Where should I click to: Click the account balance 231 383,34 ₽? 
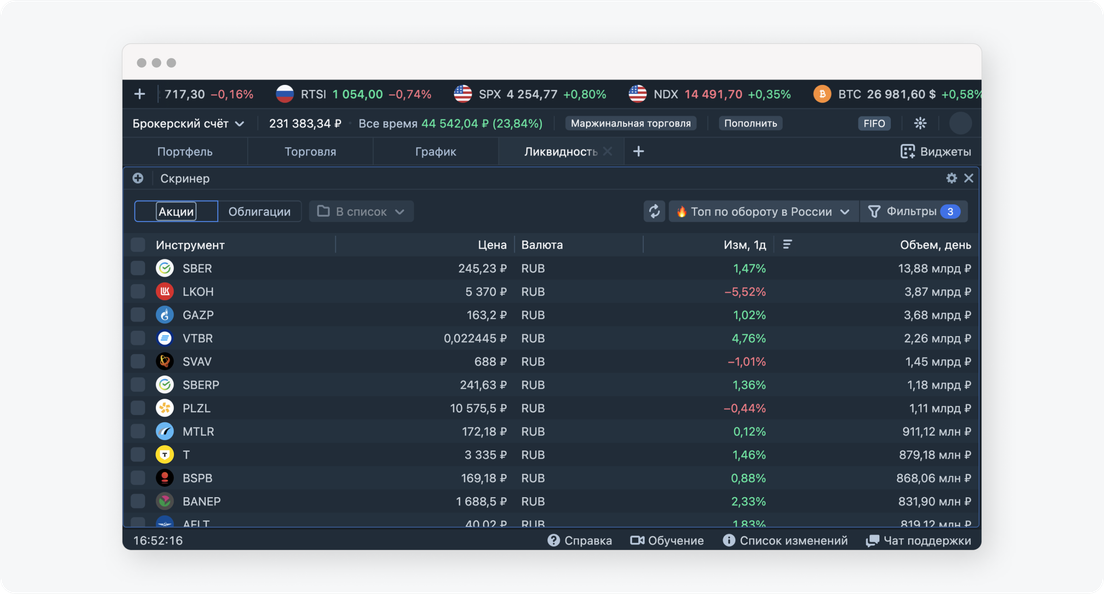[305, 123]
